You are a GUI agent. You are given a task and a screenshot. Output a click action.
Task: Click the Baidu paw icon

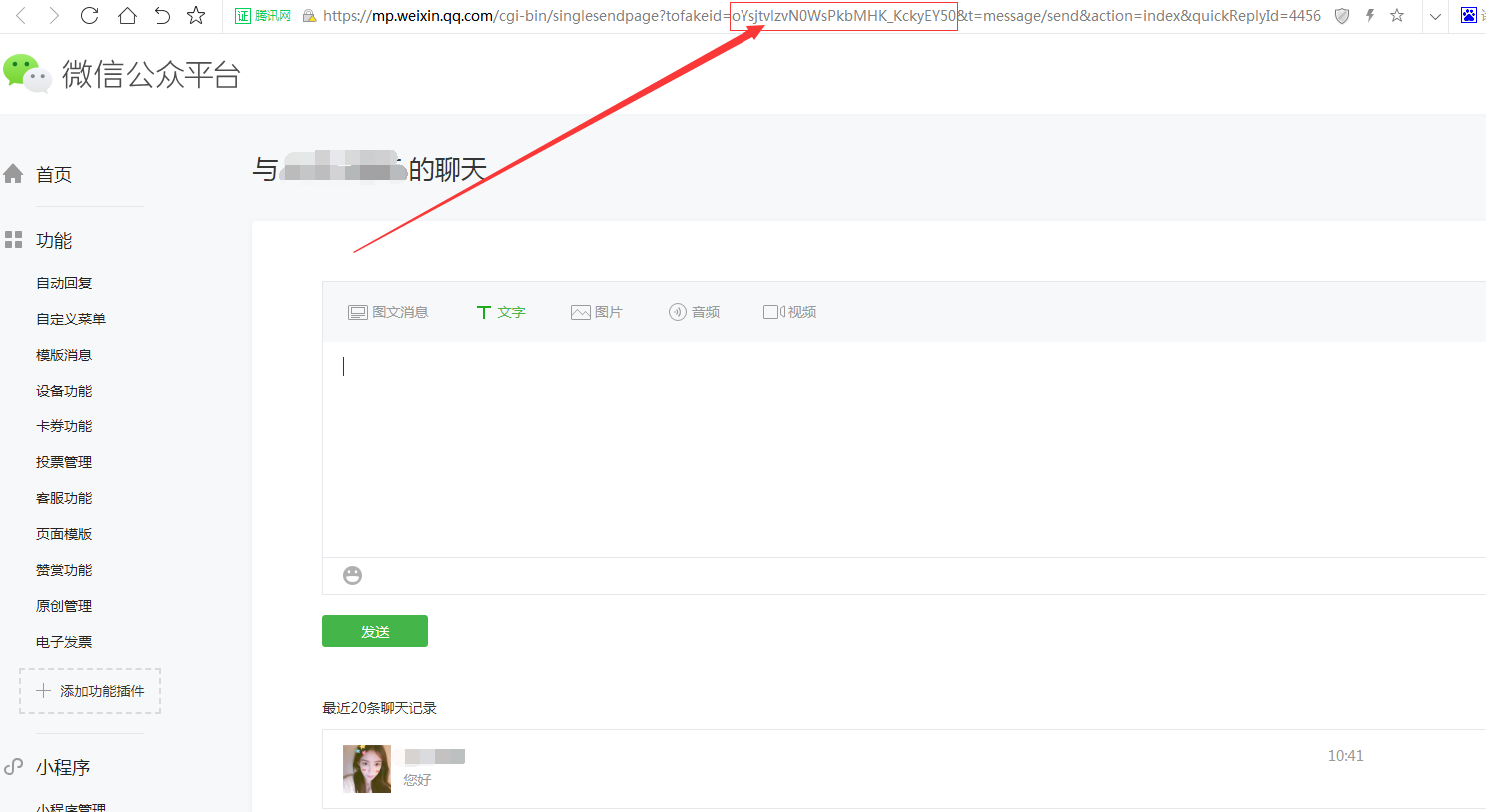pos(1468,16)
